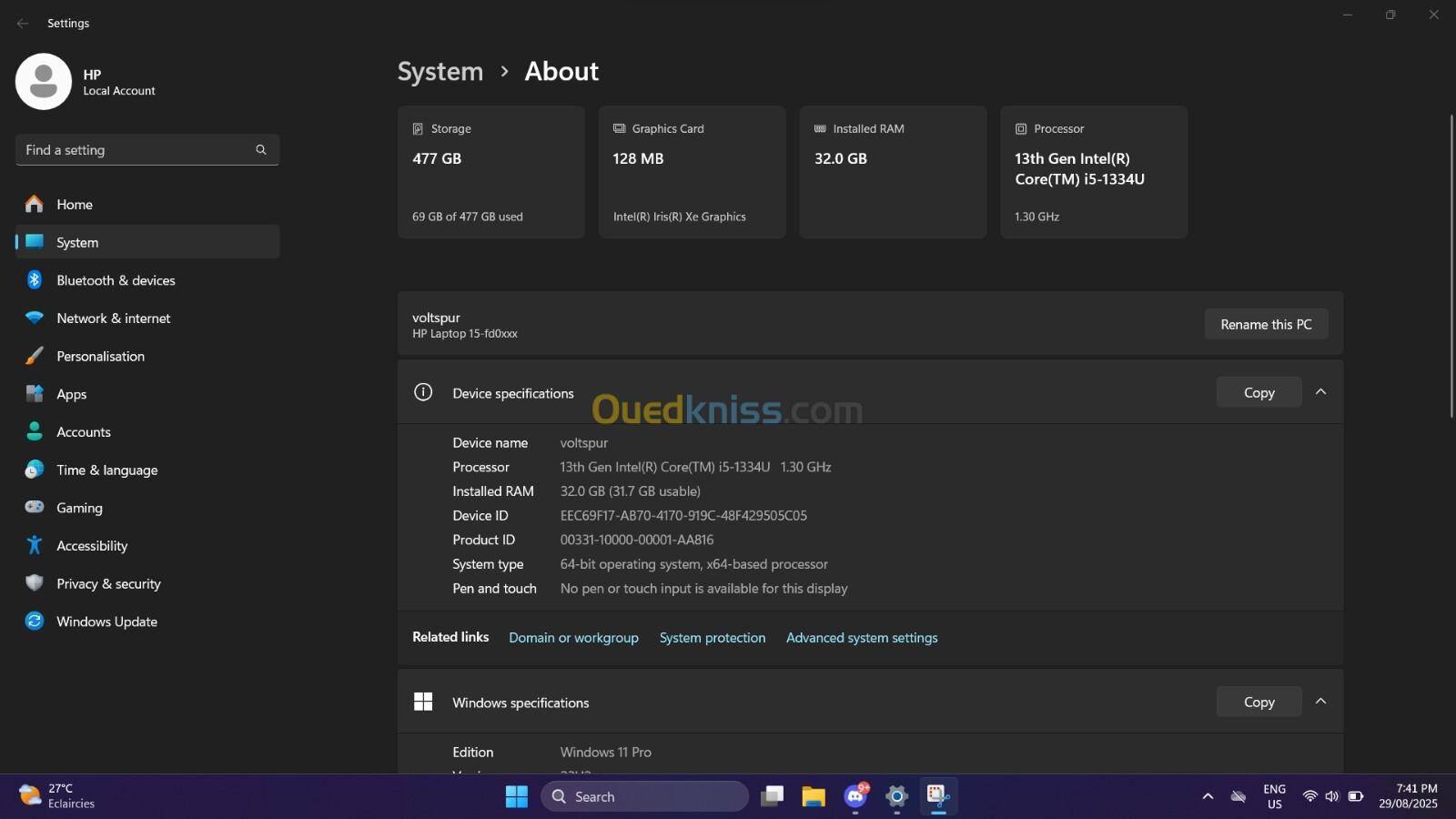Collapse the Windows specifications section
Screen dimensions: 1456x819
[1321, 702]
